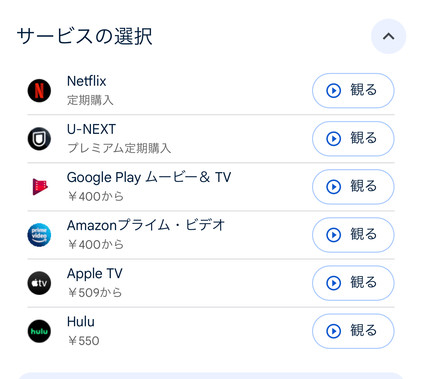Open the U-NEXT service name link
422x379 pixels.
coord(91,129)
